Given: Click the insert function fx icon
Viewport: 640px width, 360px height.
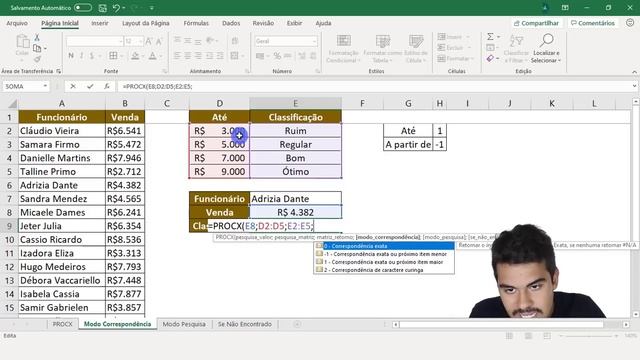Looking at the screenshot, I should pyautogui.click(x=107, y=87).
